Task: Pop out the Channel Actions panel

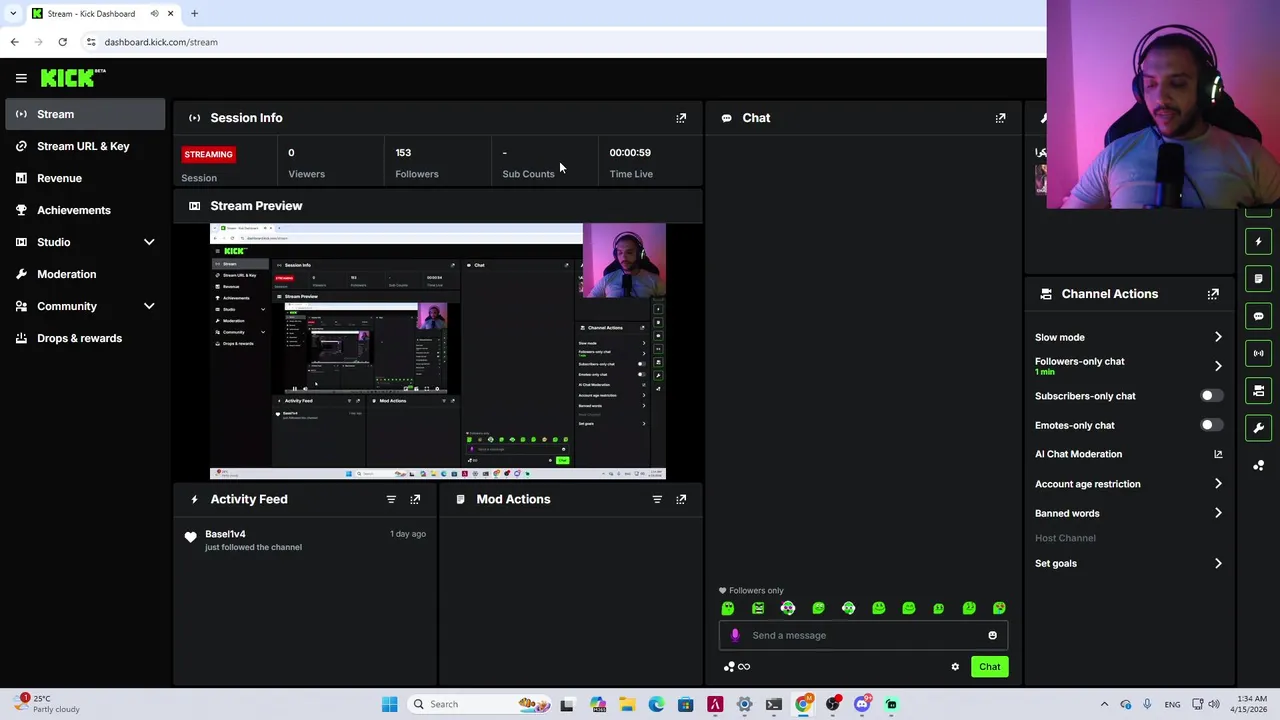Action: [x=1213, y=294]
